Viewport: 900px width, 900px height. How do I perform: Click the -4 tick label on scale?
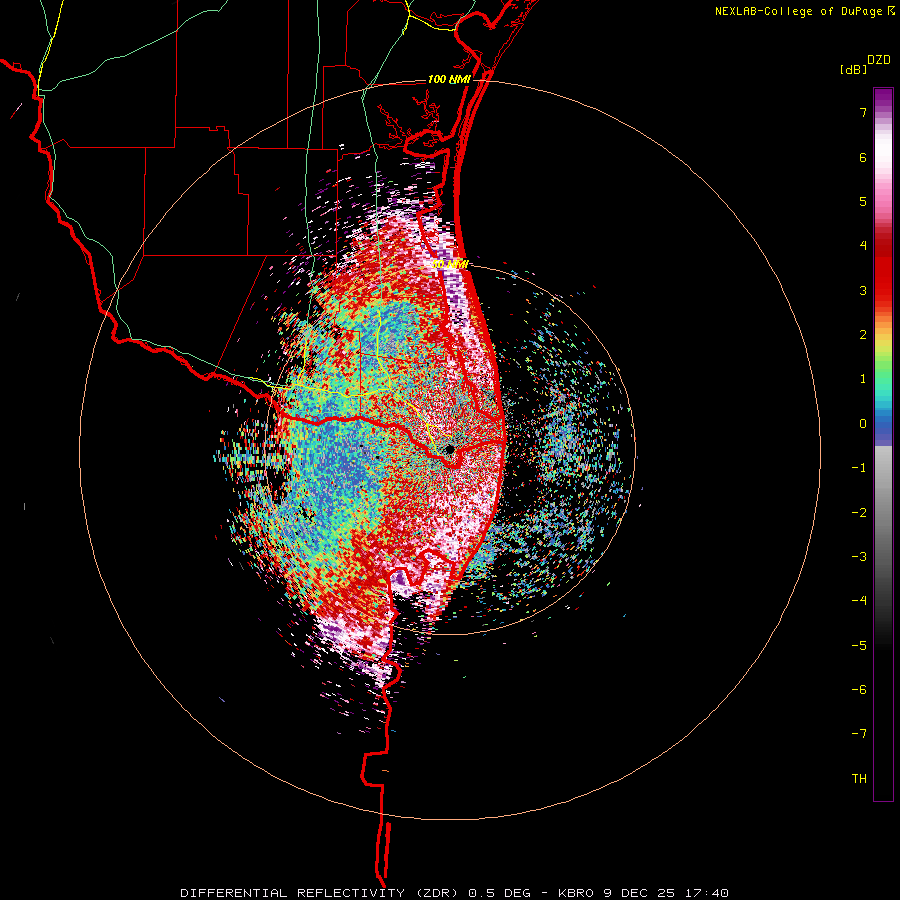pyautogui.click(x=859, y=601)
